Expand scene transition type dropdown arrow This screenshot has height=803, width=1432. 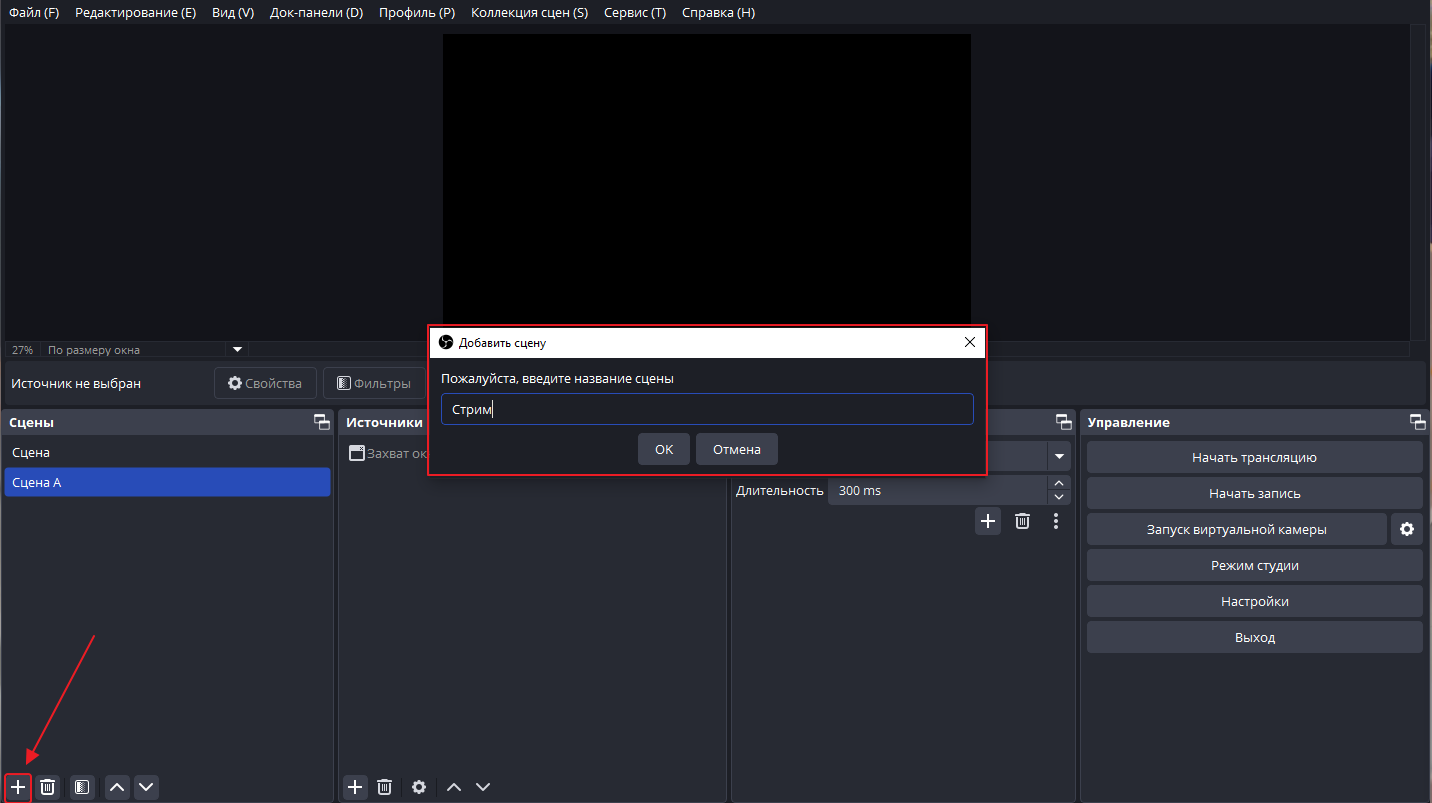point(1059,456)
